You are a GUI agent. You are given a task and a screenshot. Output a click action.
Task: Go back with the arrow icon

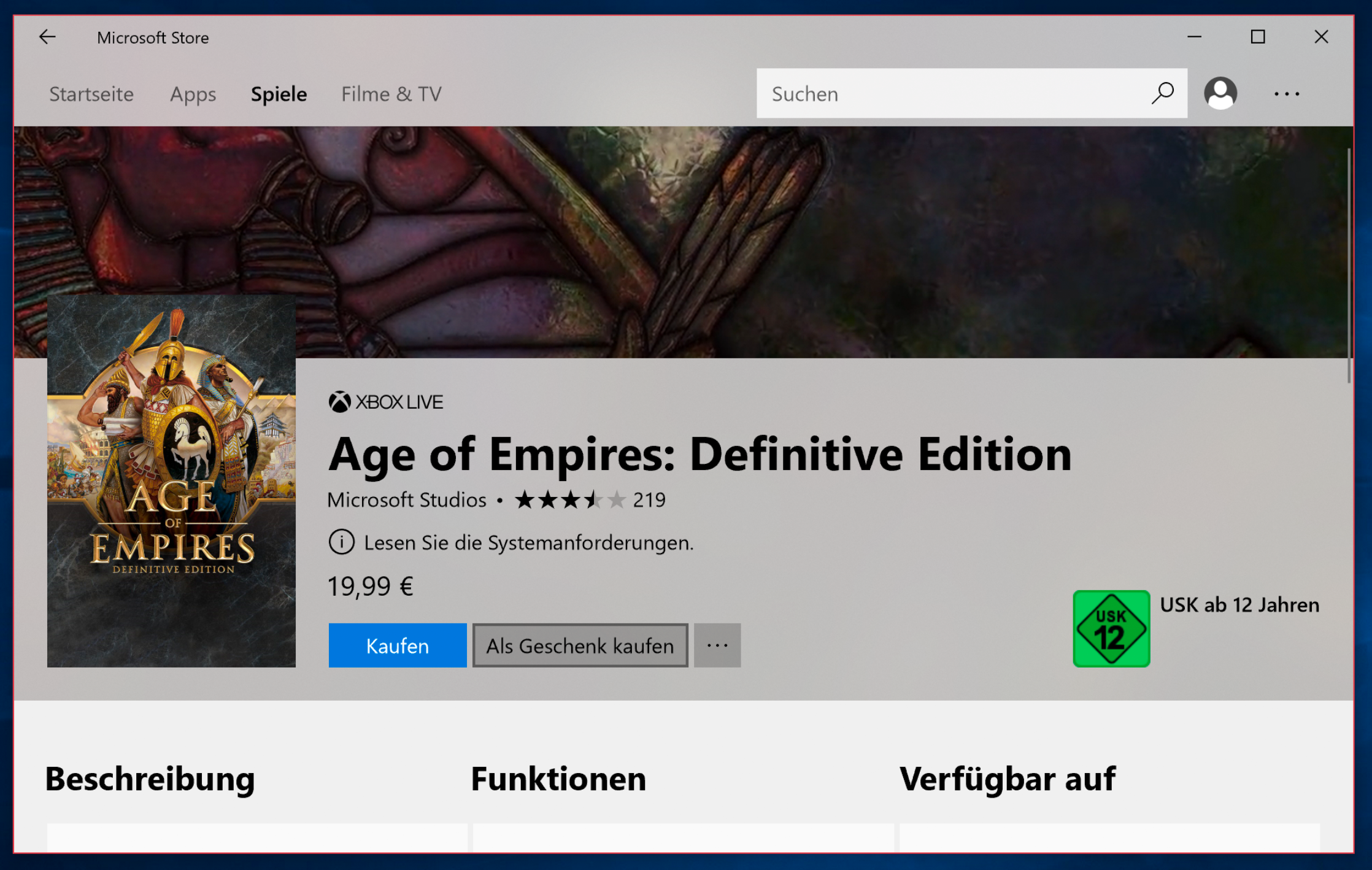(47, 37)
